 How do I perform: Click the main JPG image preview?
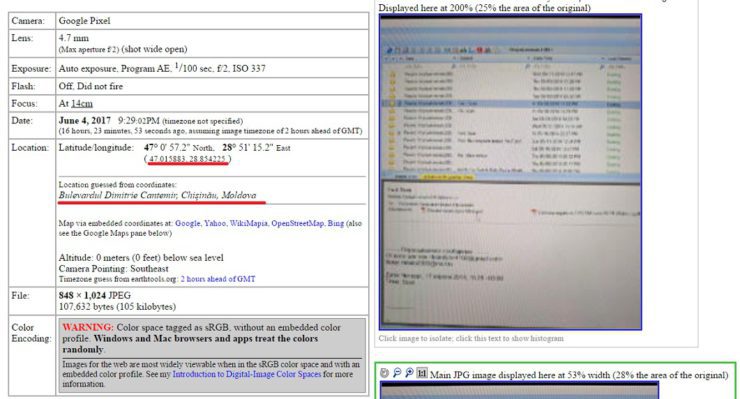[x=520, y=391]
